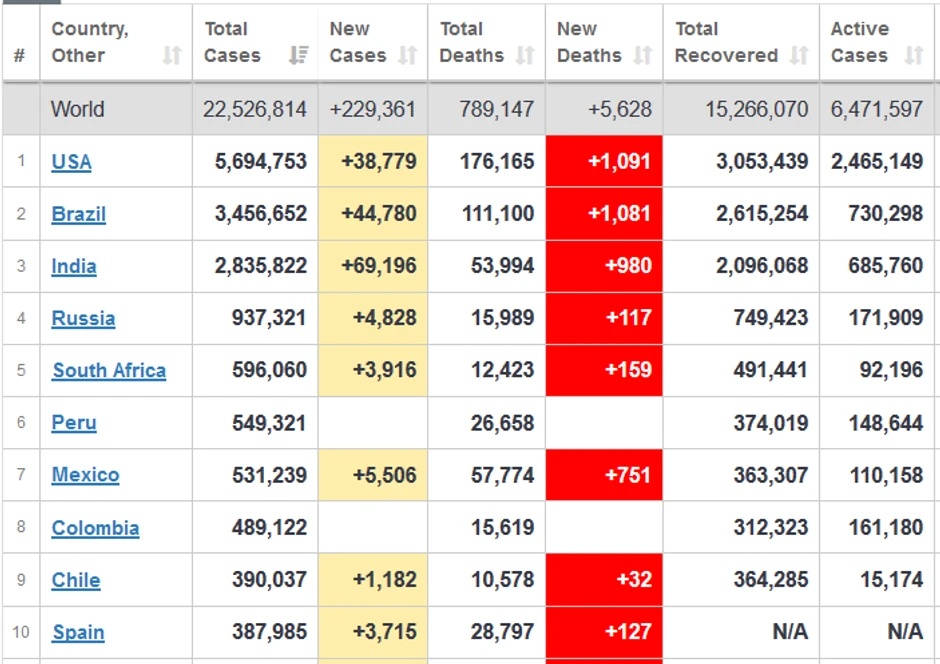This screenshot has height=664, width=940.
Task: Click the descending sort icon in Total Cases
Action: coord(298,56)
